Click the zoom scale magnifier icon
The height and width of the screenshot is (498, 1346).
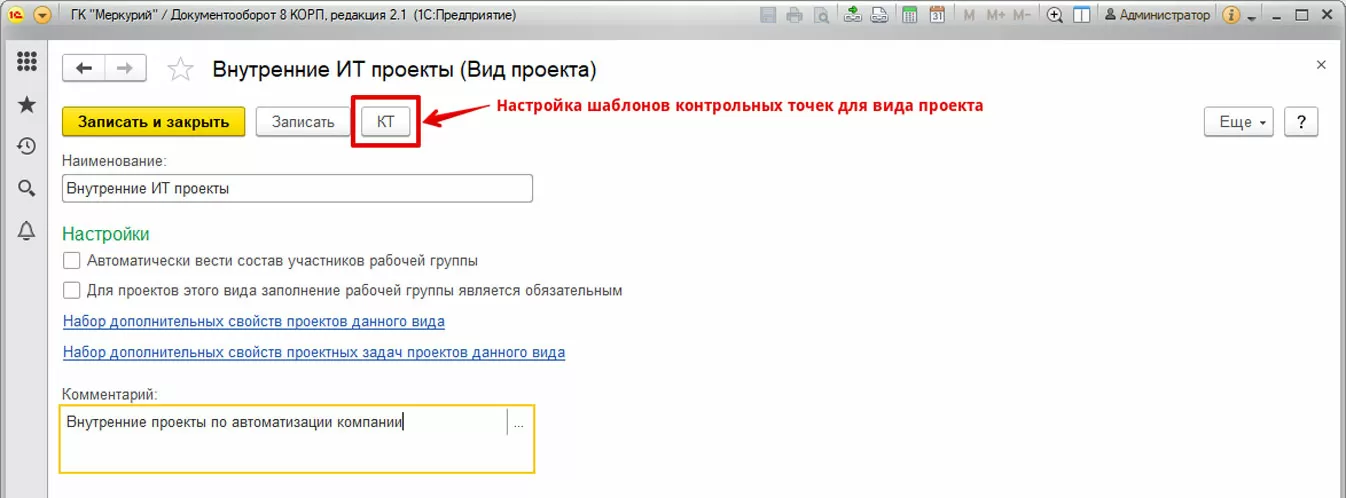(x=1054, y=15)
